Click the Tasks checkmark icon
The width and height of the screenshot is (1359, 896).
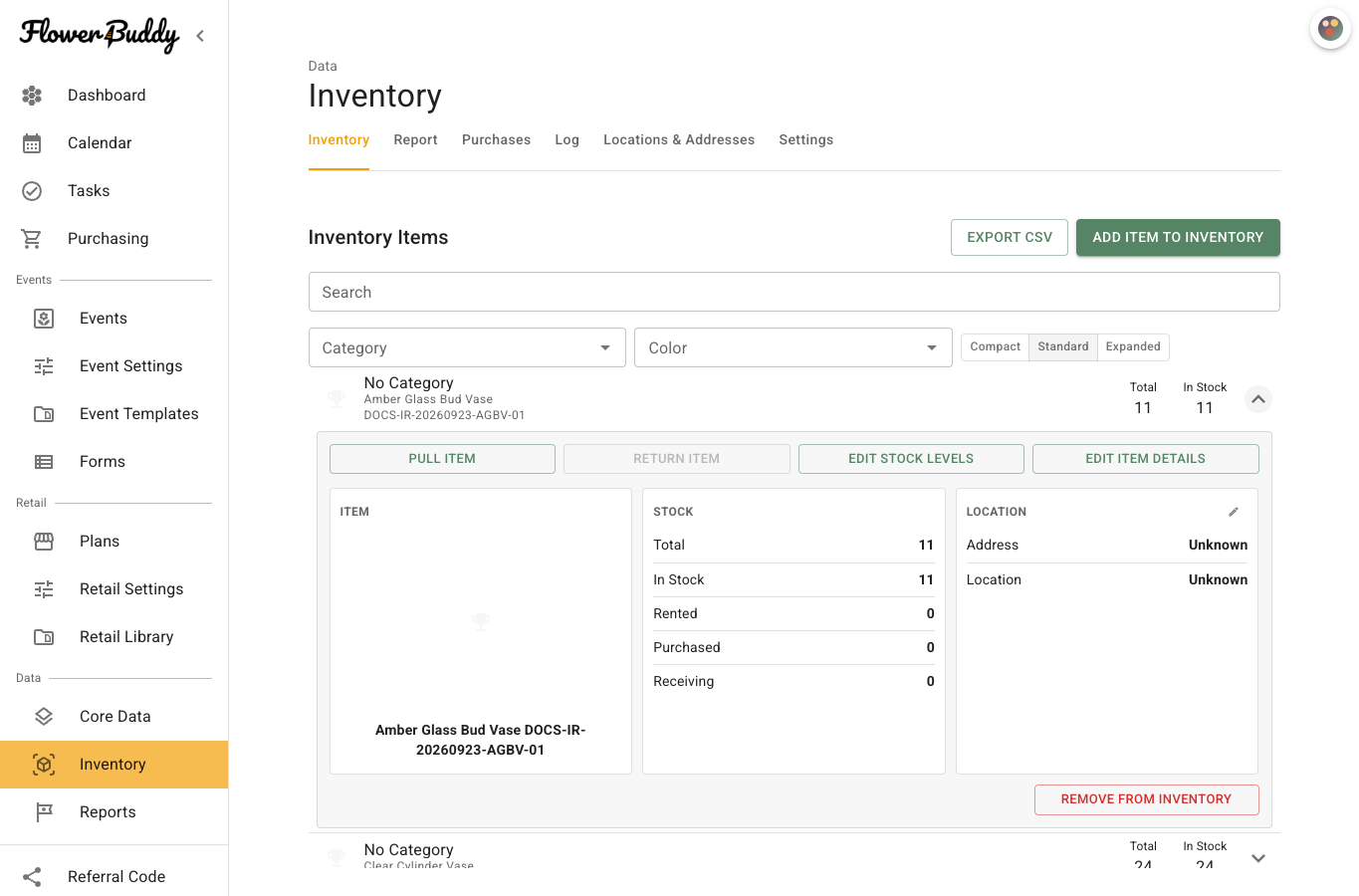[x=32, y=191]
